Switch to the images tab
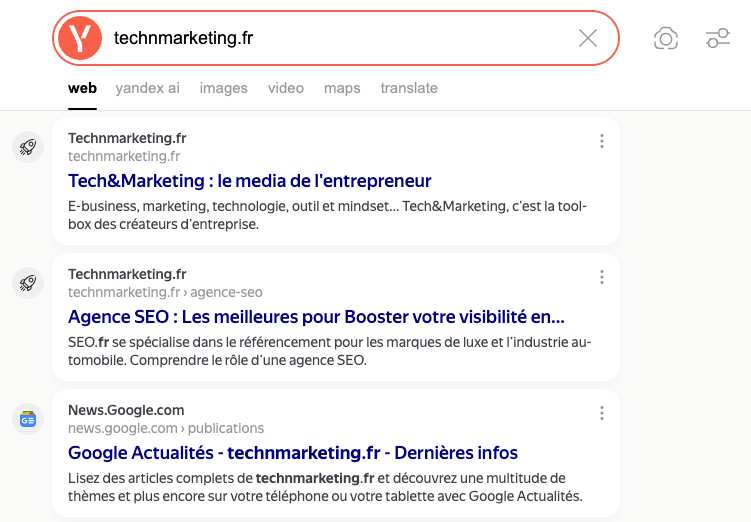Image resolution: width=751 pixels, height=522 pixels. (x=223, y=88)
